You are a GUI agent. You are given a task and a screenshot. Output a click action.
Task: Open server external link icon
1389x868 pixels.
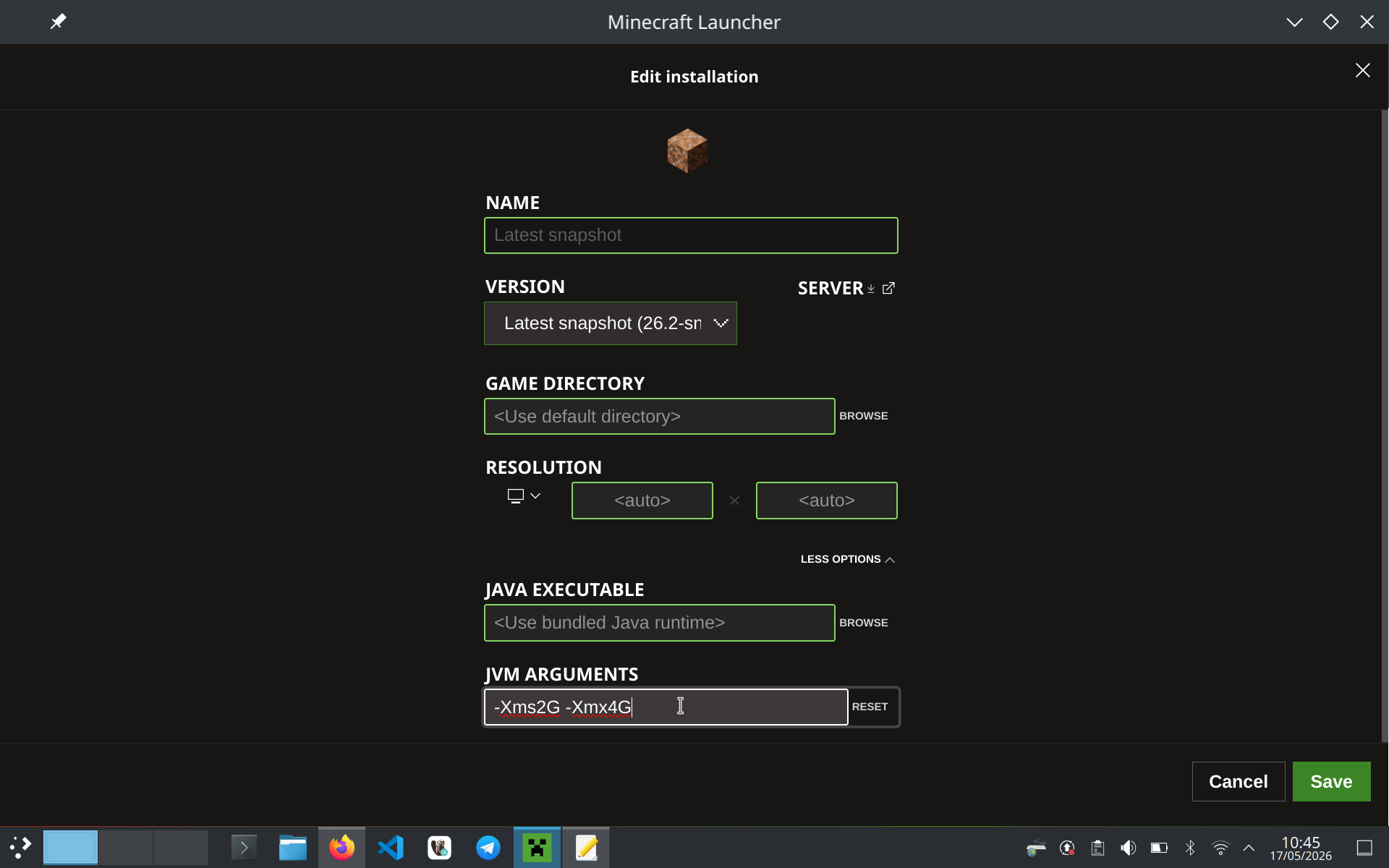889,288
